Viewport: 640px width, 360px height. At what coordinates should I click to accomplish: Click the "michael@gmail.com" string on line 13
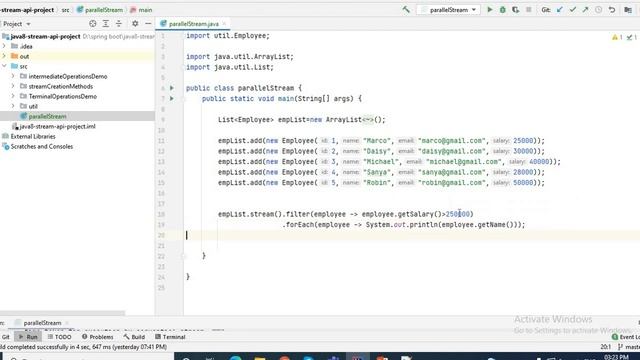pyautogui.click(x=464, y=162)
